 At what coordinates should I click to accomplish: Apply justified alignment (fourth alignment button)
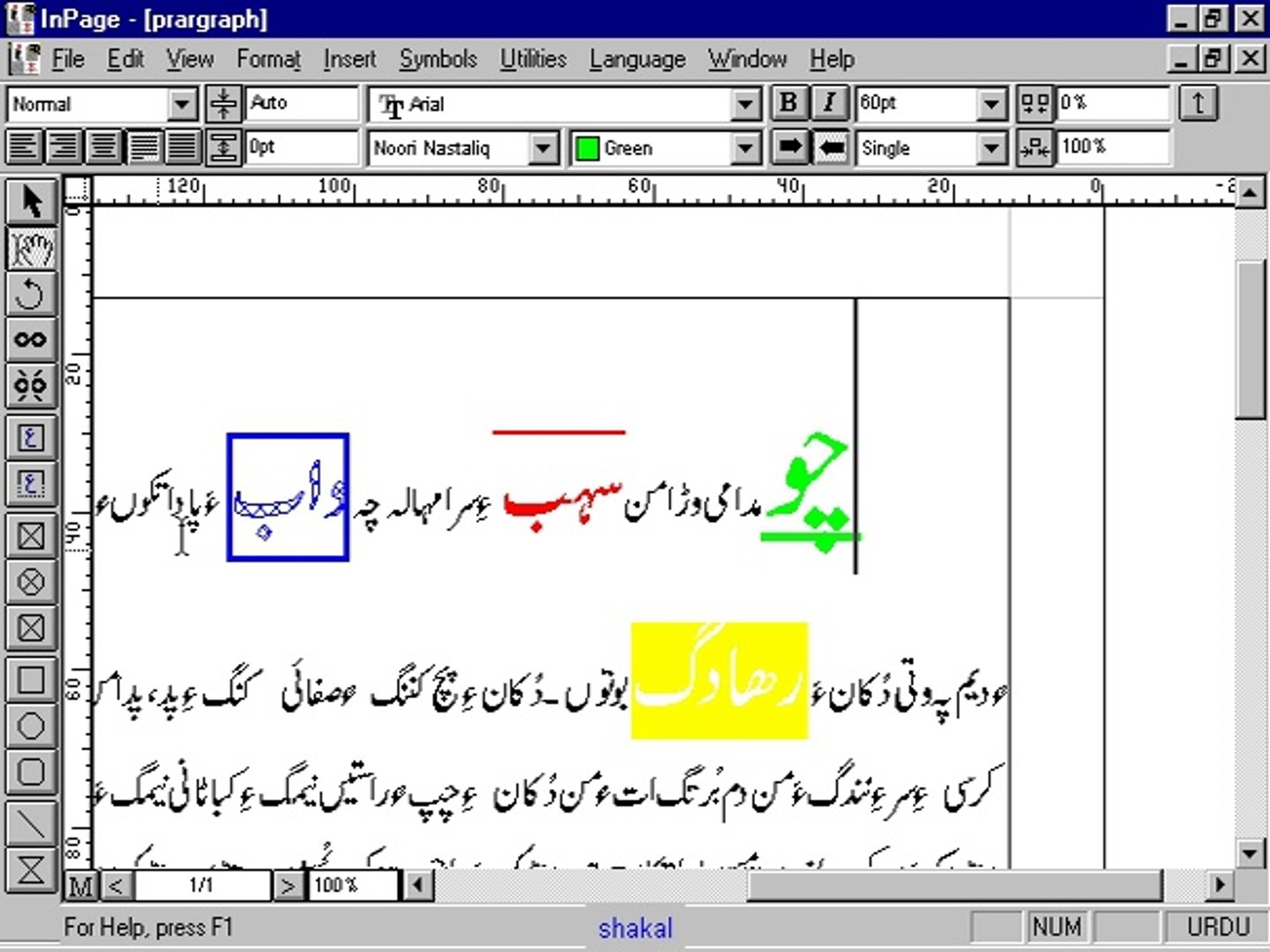pyautogui.click(x=143, y=147)
